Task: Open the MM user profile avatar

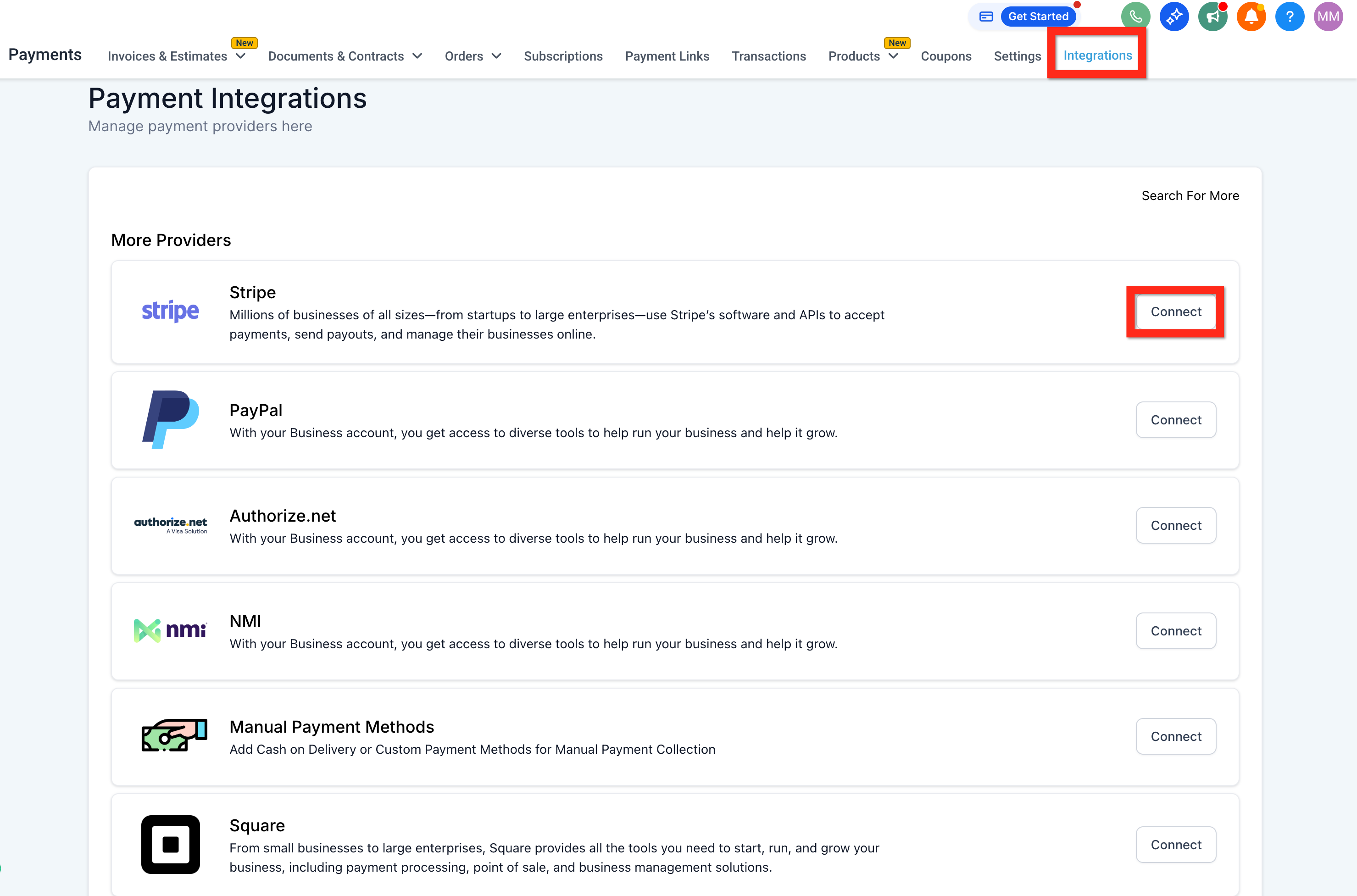Action: 1328,17
